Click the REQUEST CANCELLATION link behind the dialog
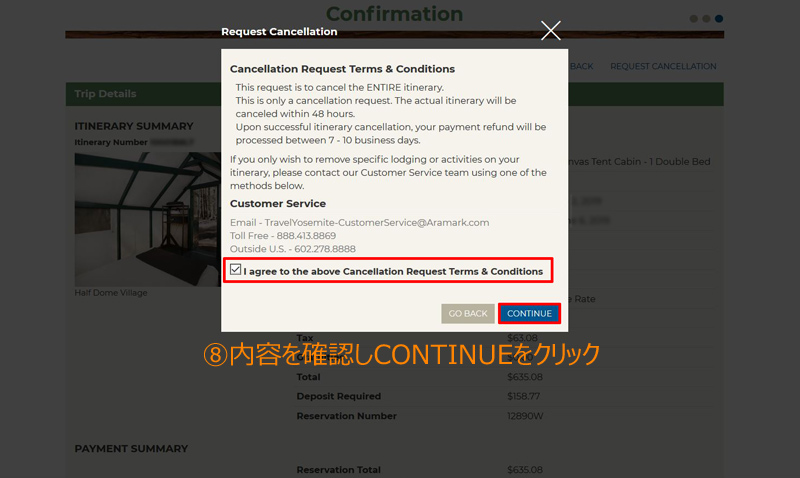This screenshot has width=800, height=478. click(663, 66)
